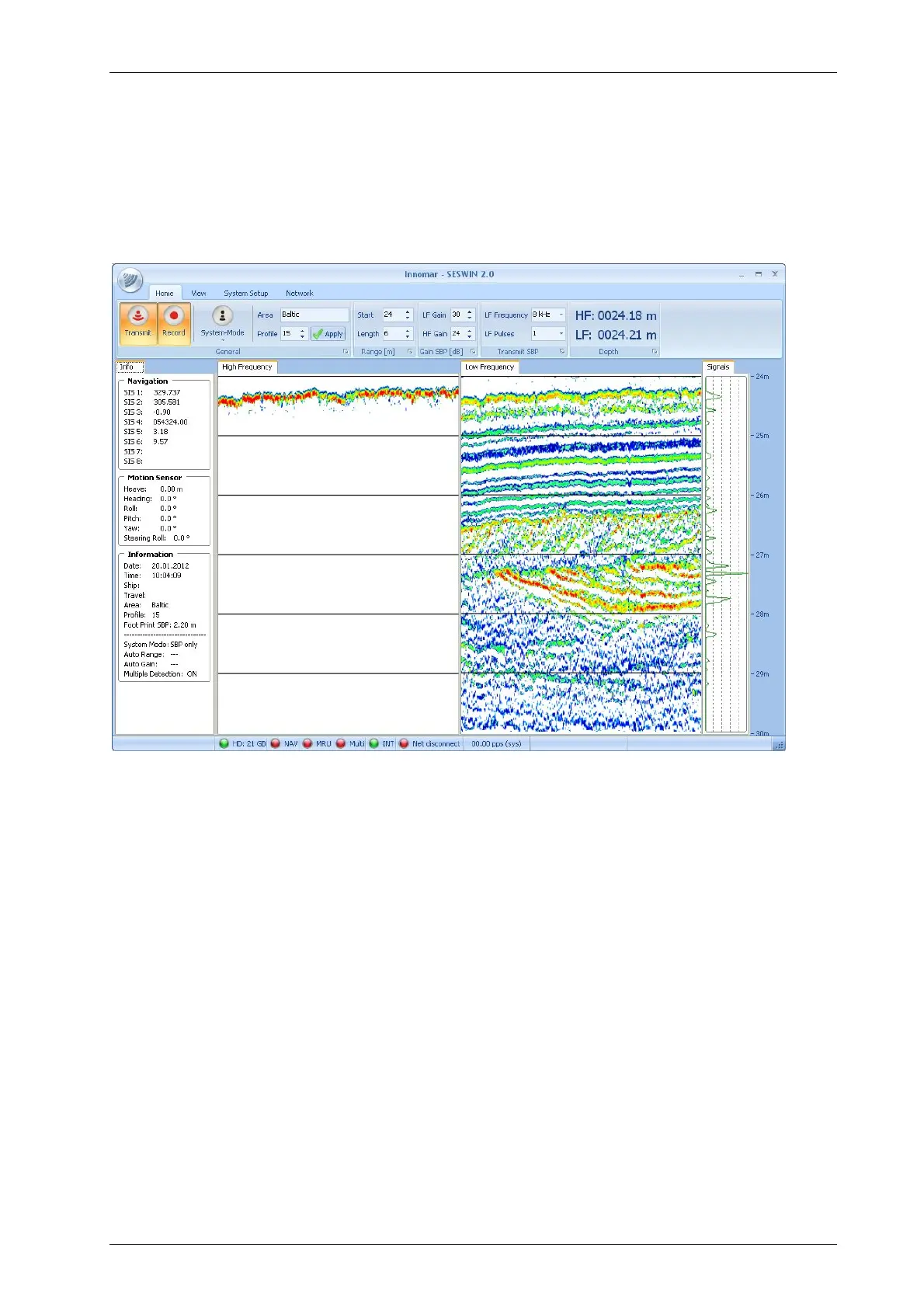Image resolution: width=924 pixels, height=1308 pixels.
Task: Click the NAV status red indicator
Action: (276, 744)
